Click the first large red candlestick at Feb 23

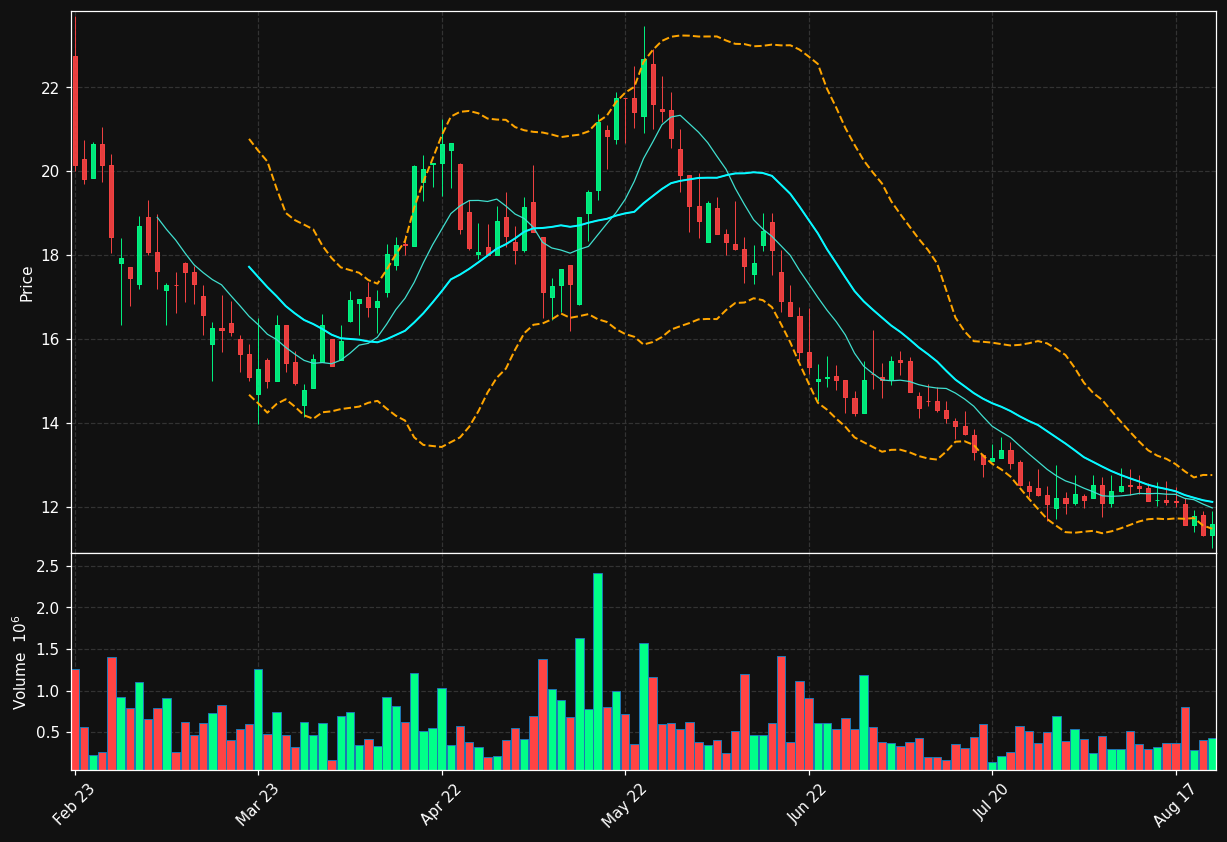75,111
